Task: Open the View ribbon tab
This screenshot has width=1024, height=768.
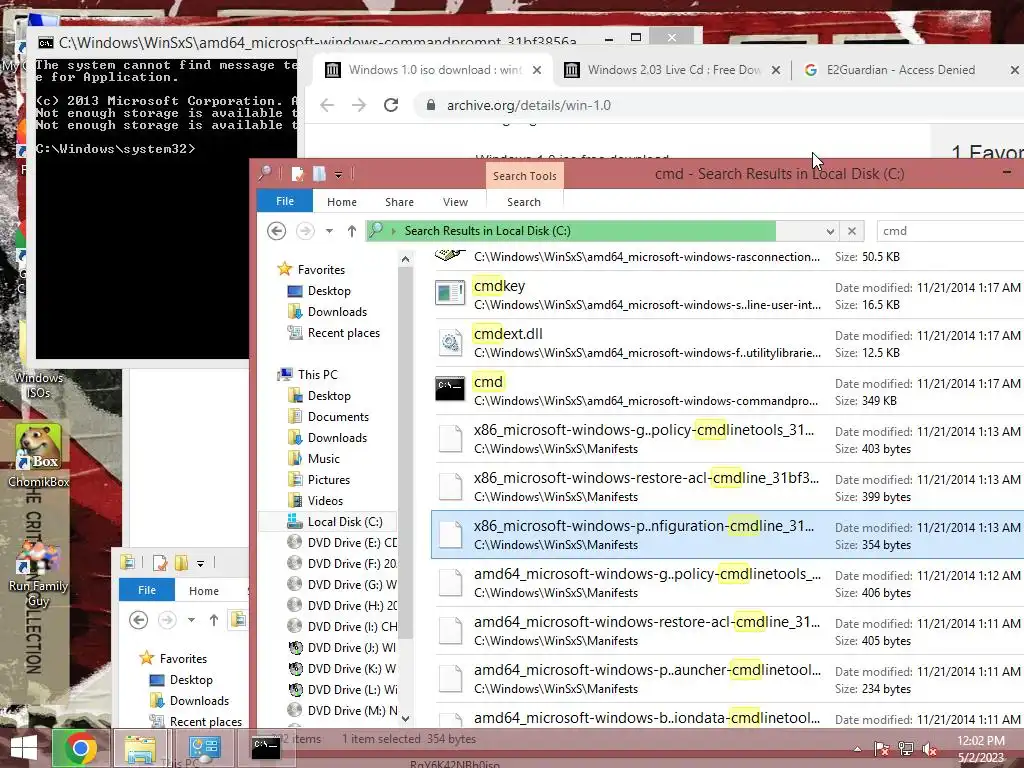Action: pos(455,202)
